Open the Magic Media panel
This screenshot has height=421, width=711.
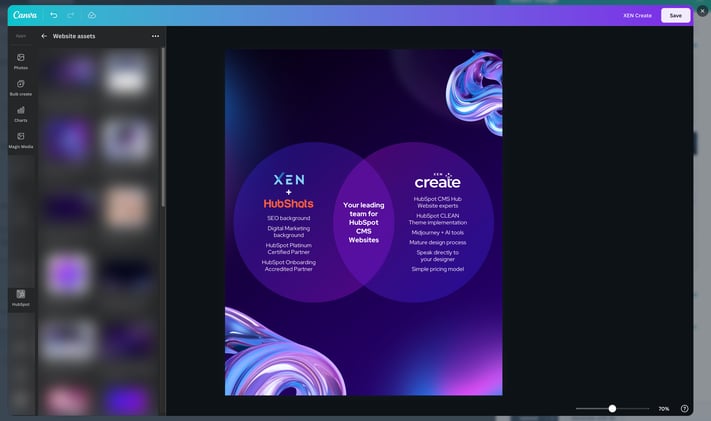click(21, 140)
